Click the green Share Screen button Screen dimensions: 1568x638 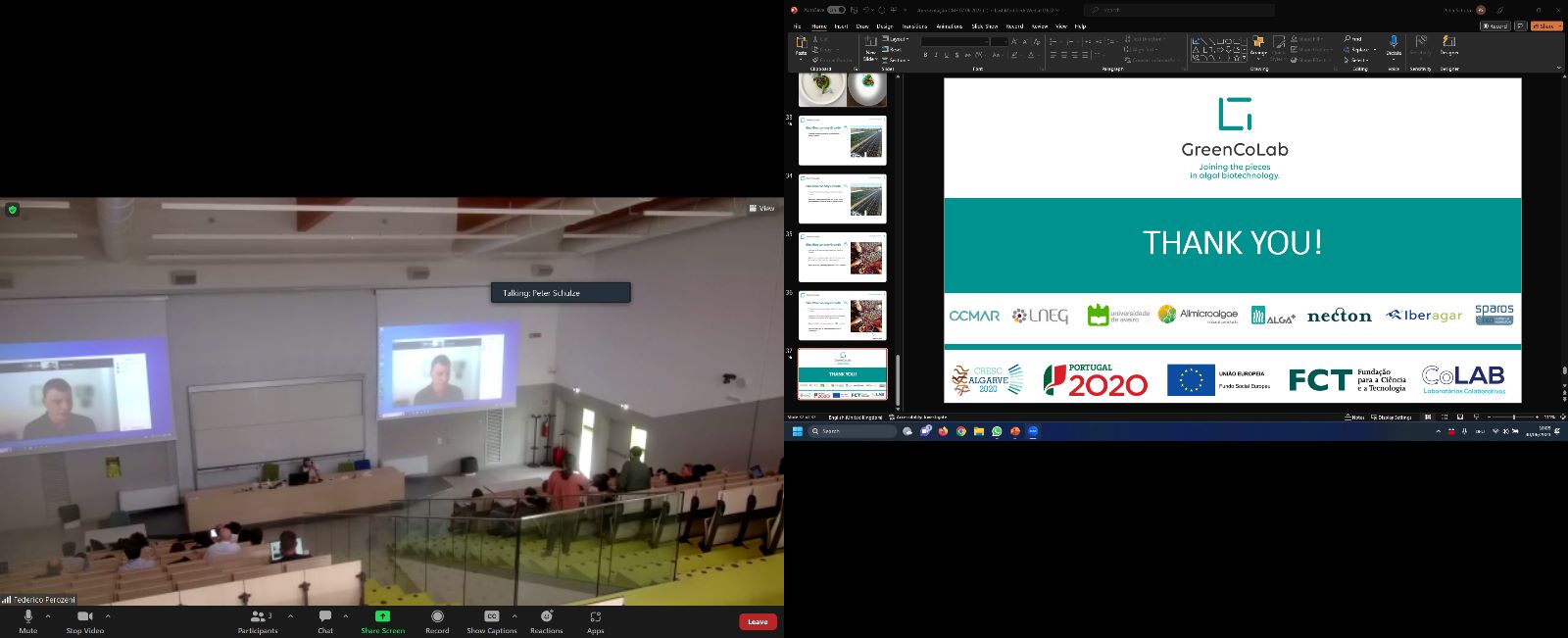[382, 621]
